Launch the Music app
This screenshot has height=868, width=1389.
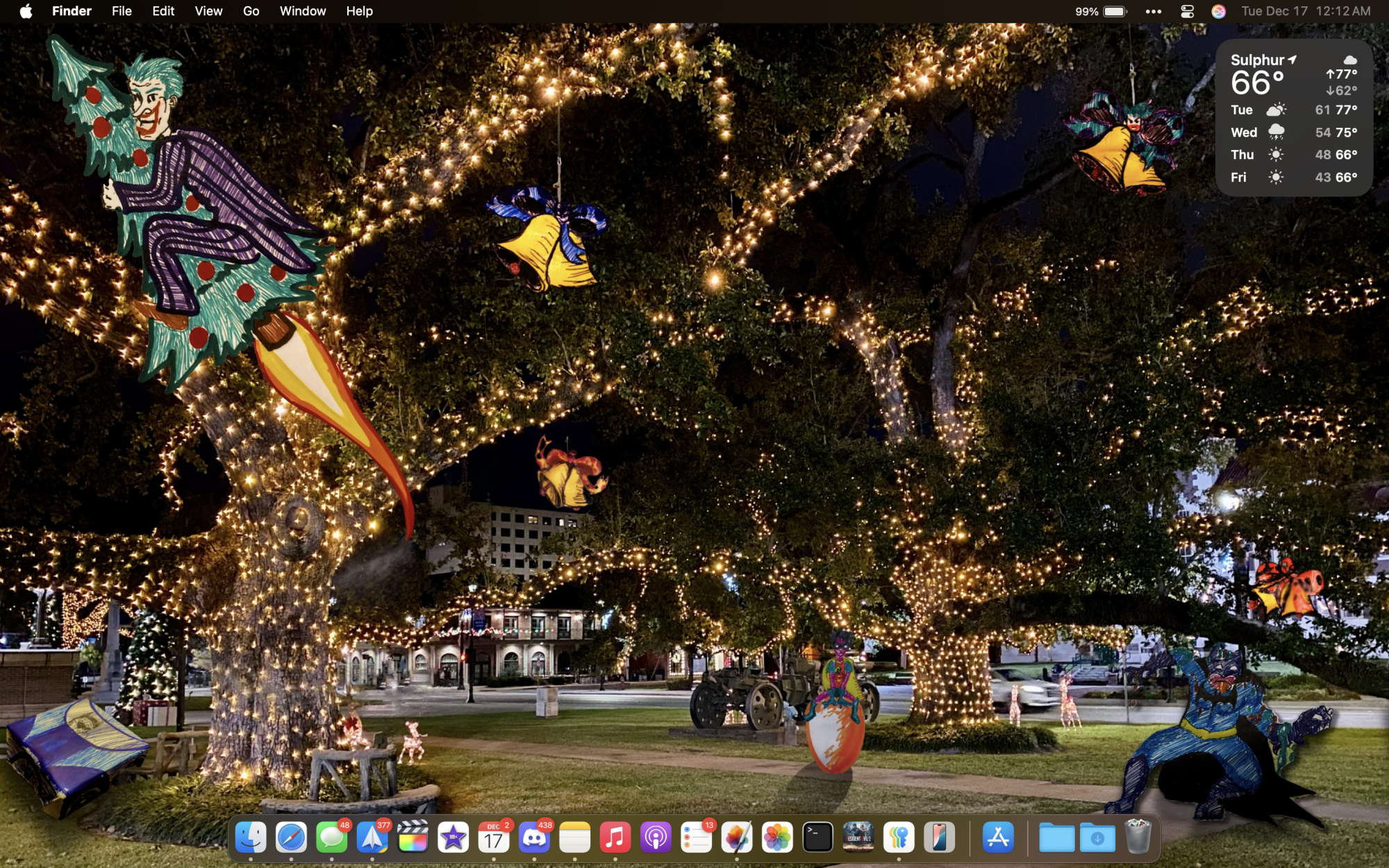(615, 837)
